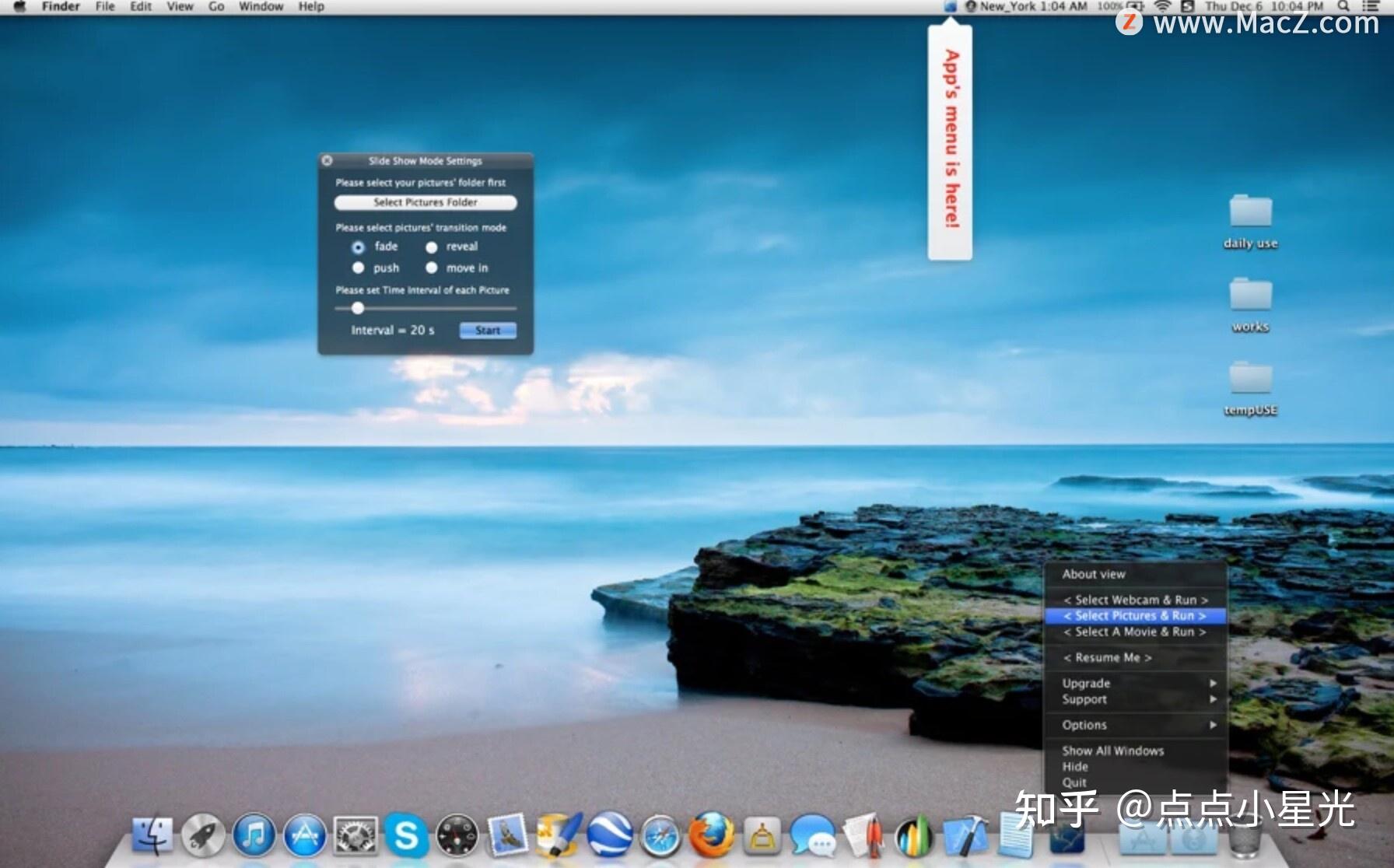Click the Start button
1394x868 pixels.
tap(488, 331)
